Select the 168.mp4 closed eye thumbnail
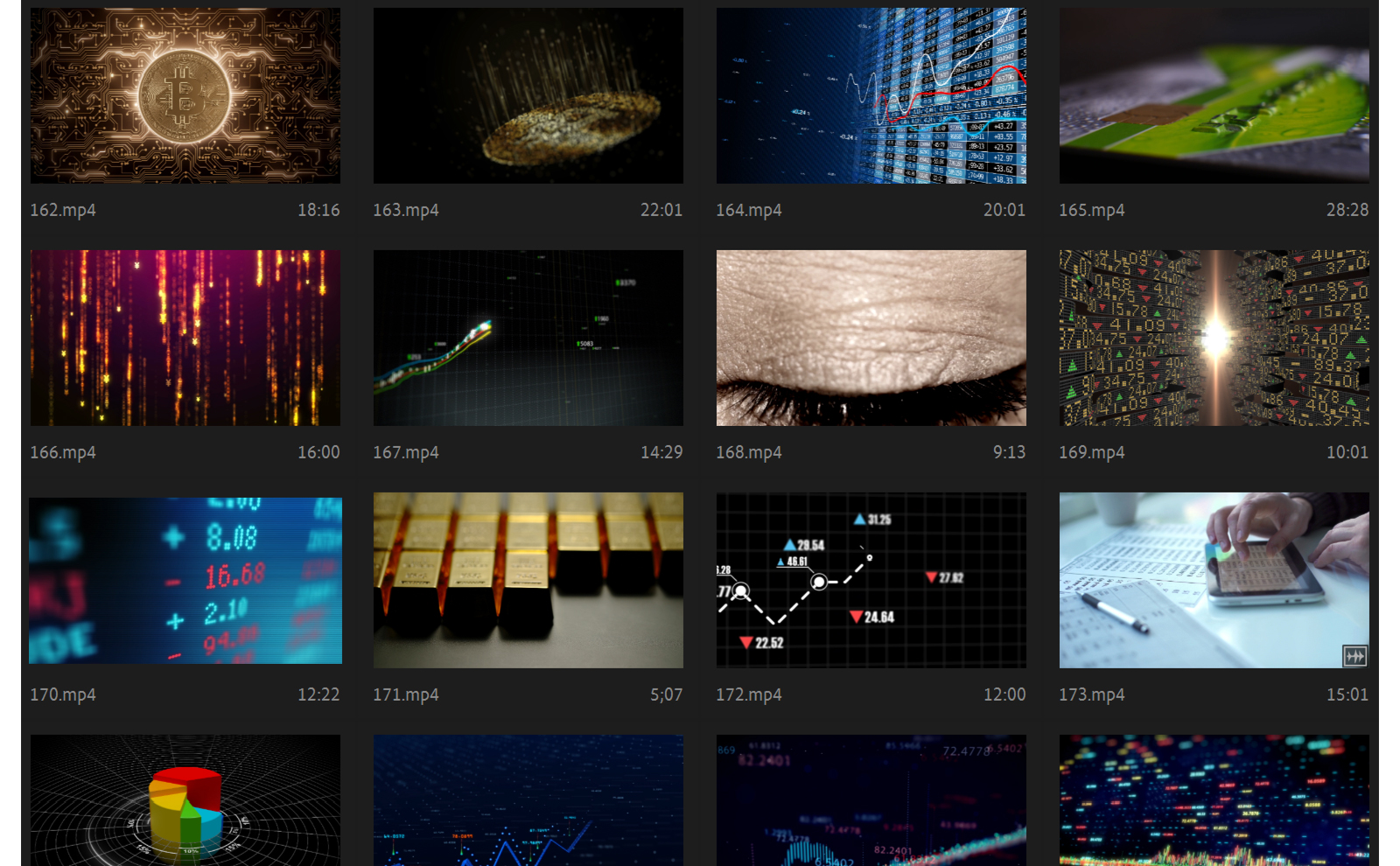 (x=871, y=338)
